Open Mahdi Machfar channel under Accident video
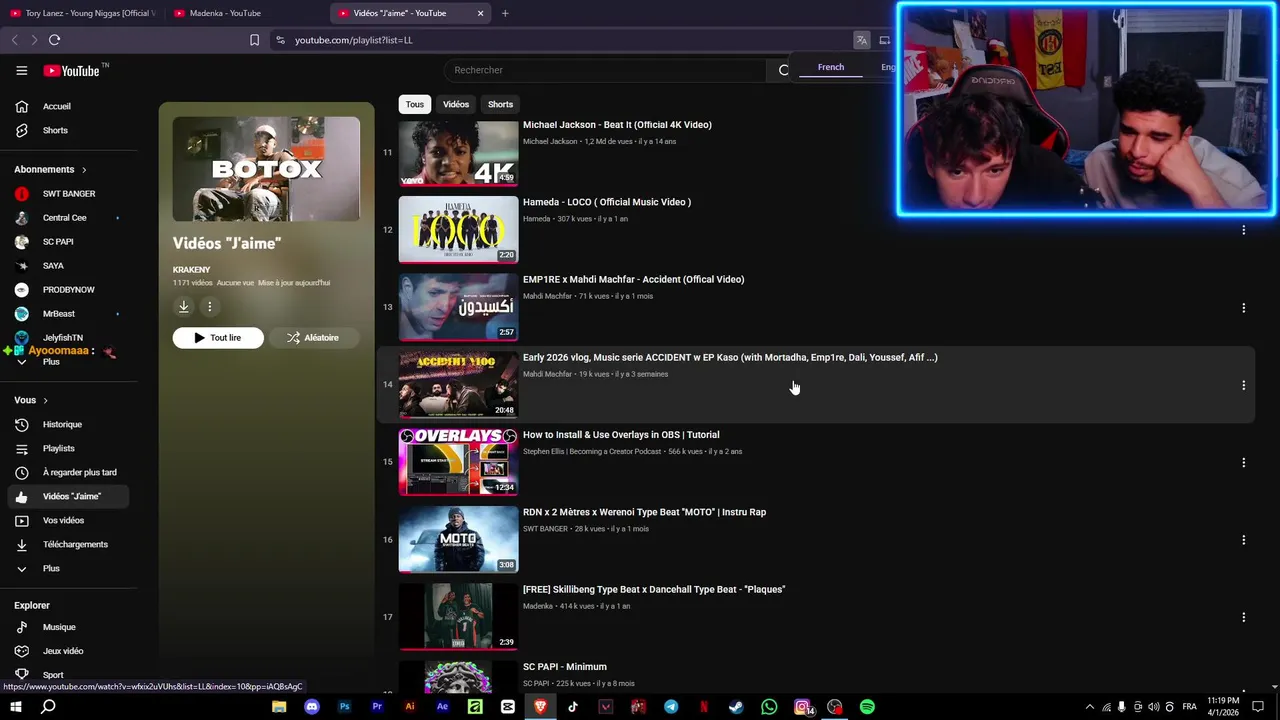The width and height of the screenshot is (1280, 720). pos(547,296)
